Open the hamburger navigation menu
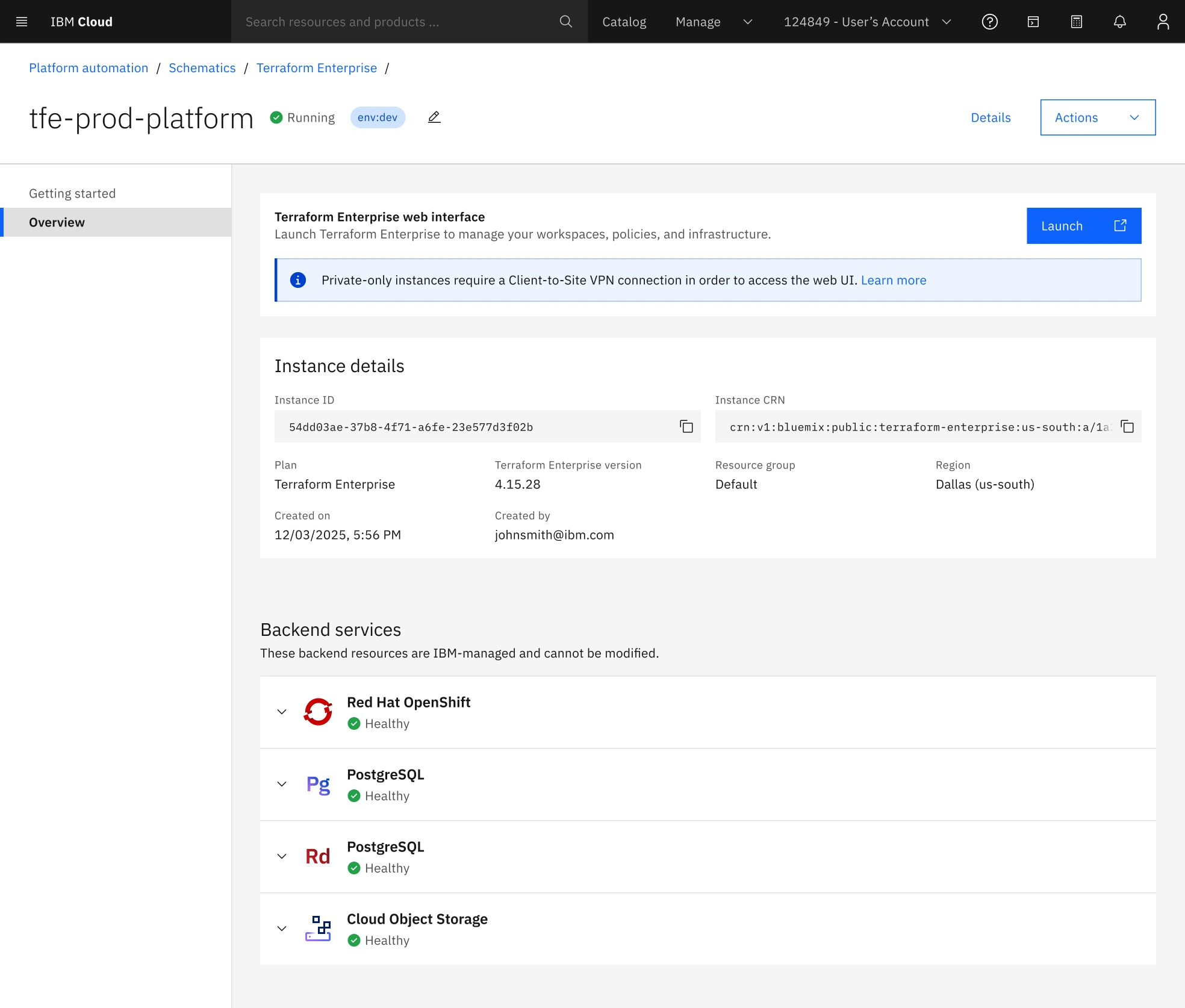1185x1008 pixels. pyautogui.click(x=22, y=22)
